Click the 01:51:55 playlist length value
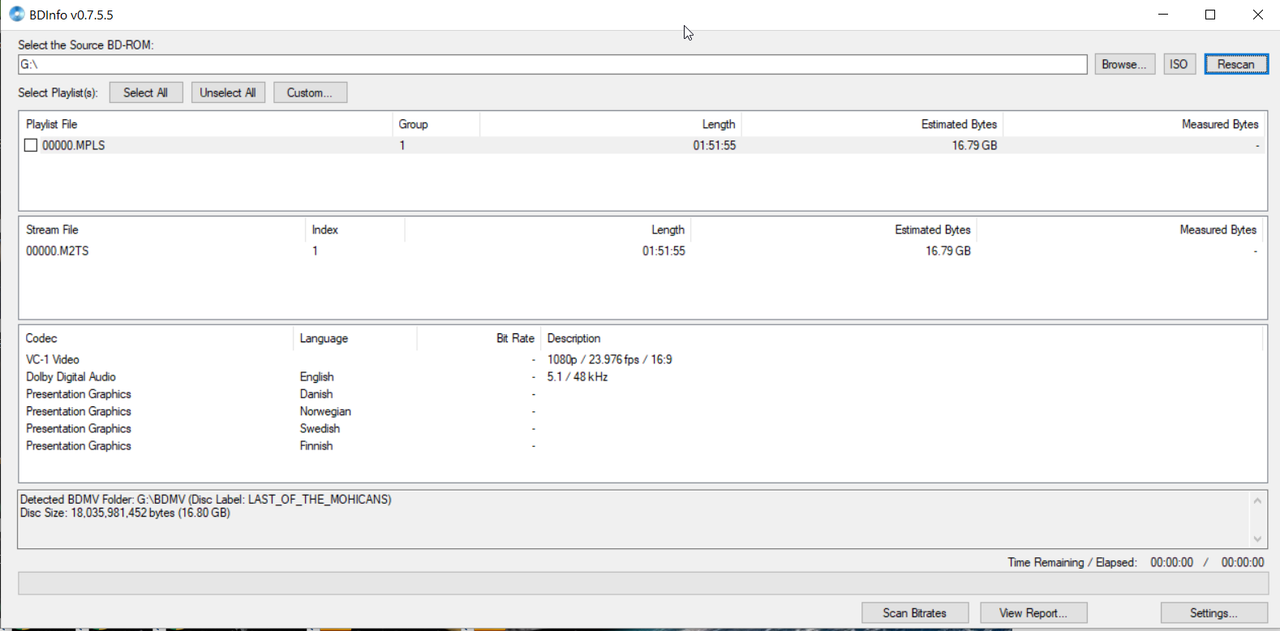The width and height of the screenshot is (1280, 631). pyautogui.click(x=714, y=145)
